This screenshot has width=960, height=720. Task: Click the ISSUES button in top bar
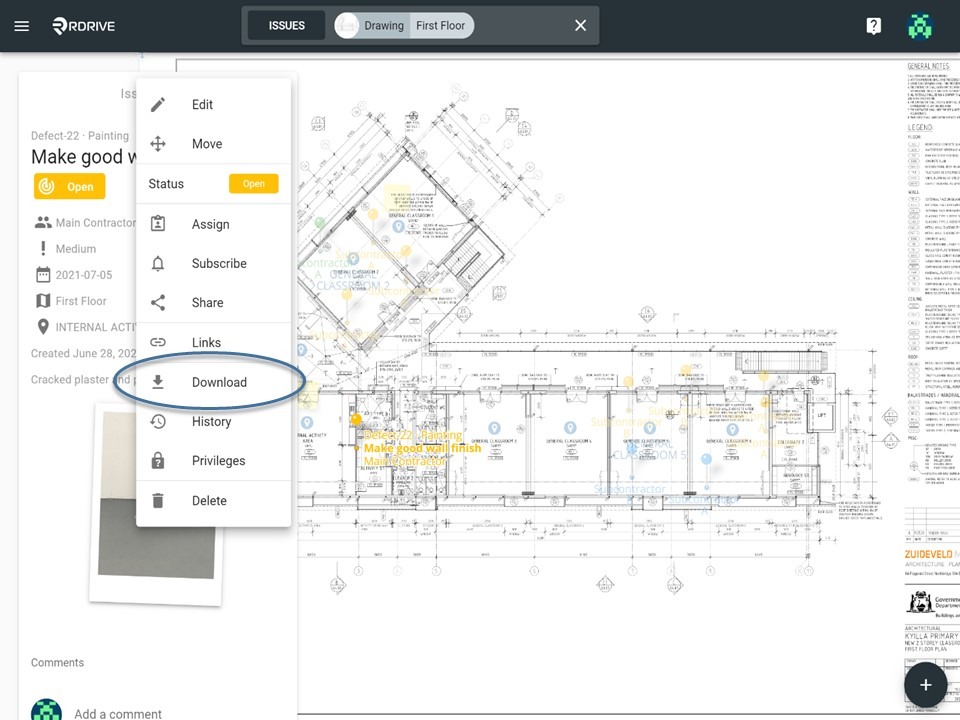287,26
